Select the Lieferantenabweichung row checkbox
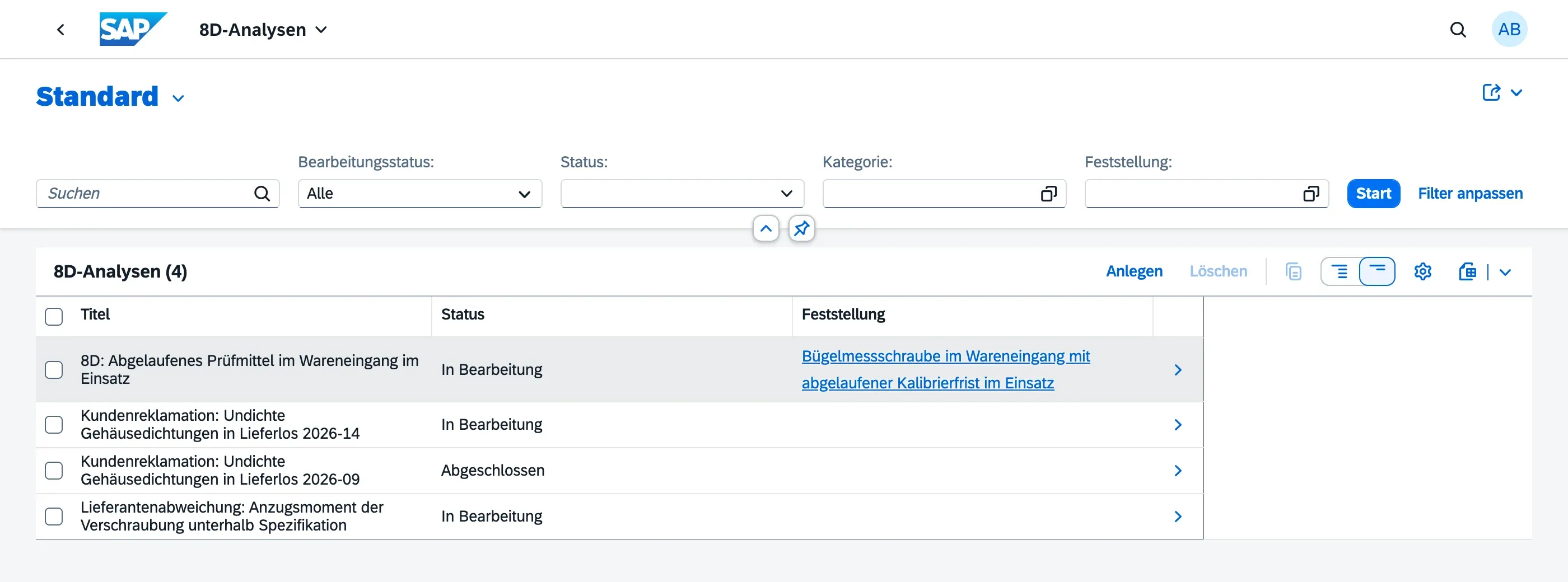Image resolution: width=1568 pixels, height=582 pixels. click(x=54, y=517)
